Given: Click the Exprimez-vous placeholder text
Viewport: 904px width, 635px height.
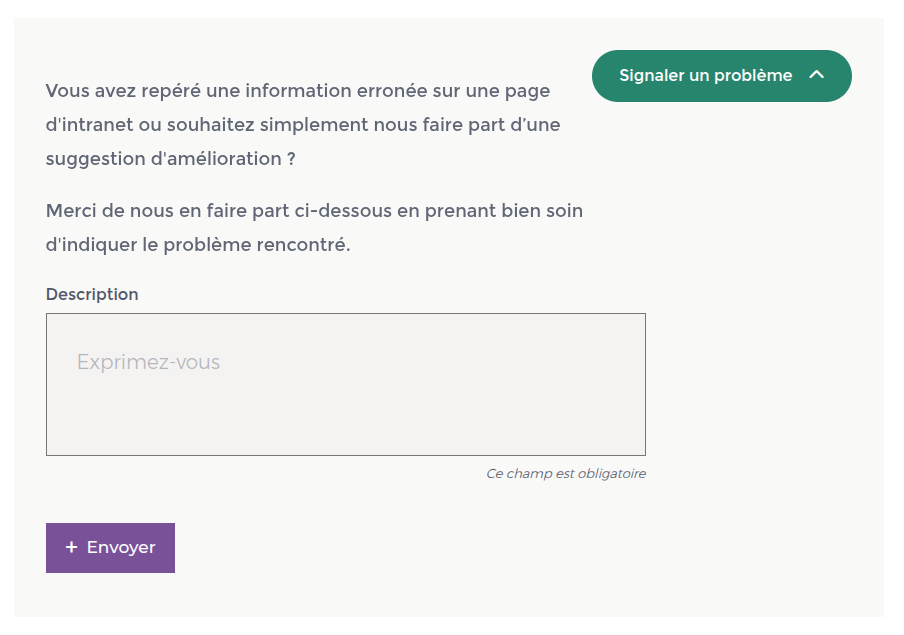Looking at the screenshot, I should (x=148, y=362).
